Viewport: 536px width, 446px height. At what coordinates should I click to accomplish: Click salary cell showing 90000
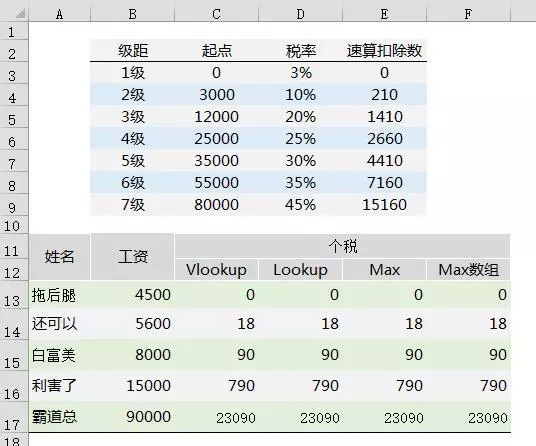[133, 417]
